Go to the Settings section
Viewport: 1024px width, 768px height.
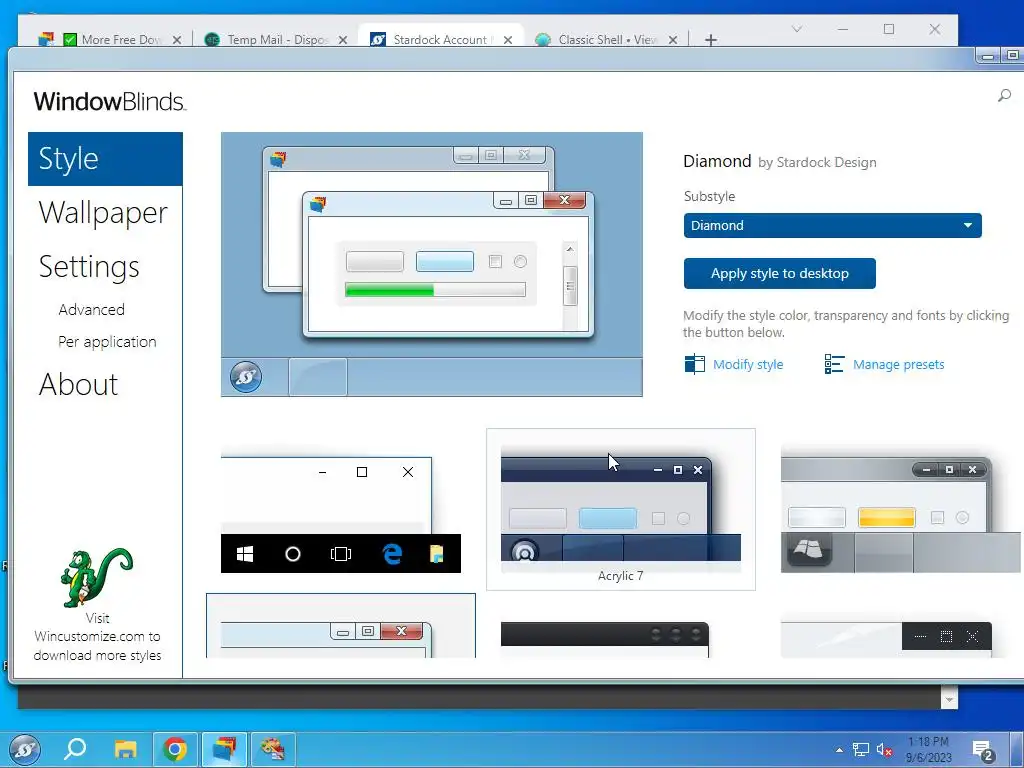tap(89, 266)
